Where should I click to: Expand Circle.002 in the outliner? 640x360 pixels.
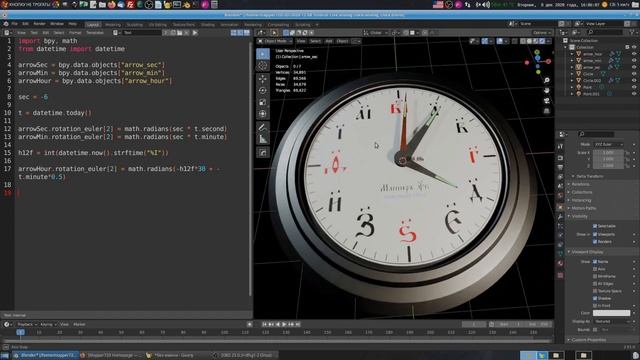tap(572, 80)
